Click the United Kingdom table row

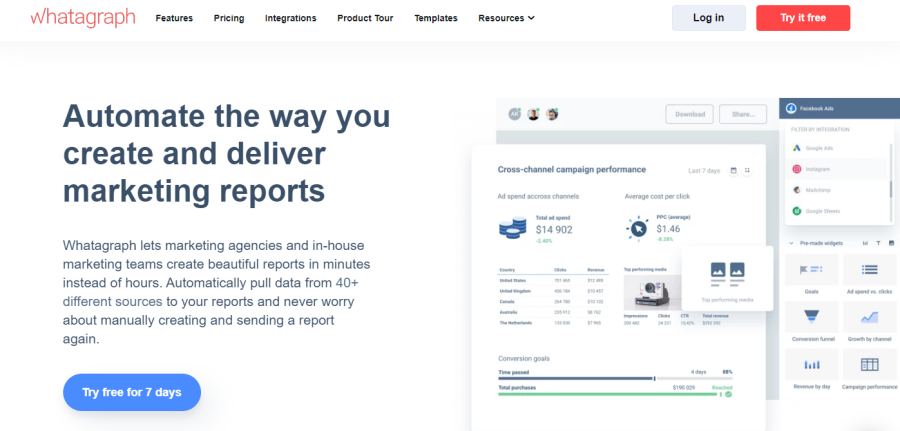(x=553, y=291)
